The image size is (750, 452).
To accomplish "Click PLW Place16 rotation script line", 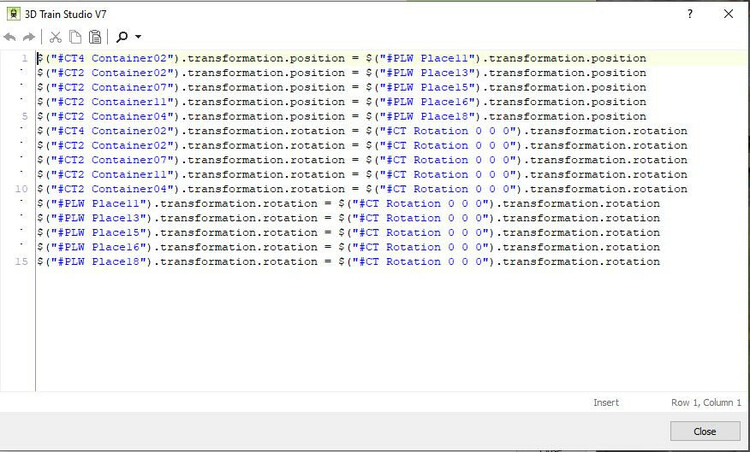I will click(x=348, y=247).
